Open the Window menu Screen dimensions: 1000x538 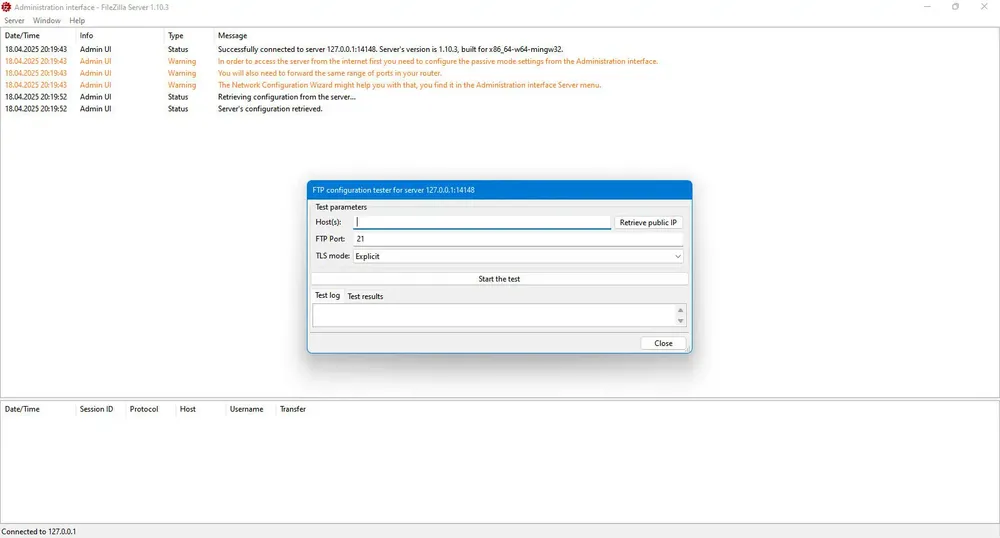click(x=47, y=20)
